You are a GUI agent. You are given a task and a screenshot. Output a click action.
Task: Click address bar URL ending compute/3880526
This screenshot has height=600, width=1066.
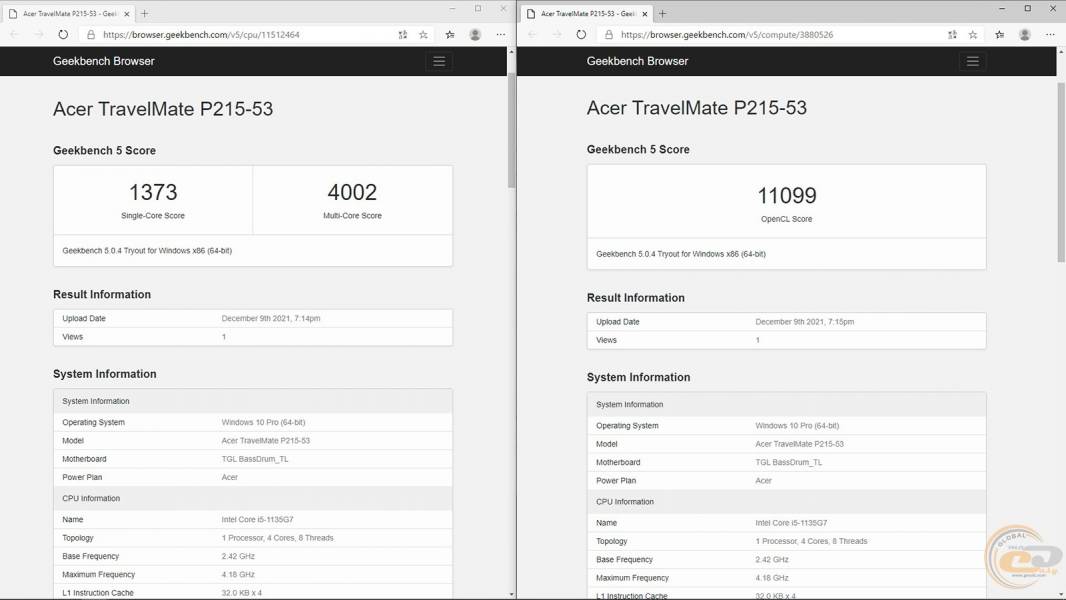pyautogui.click(x=727, y=35)
